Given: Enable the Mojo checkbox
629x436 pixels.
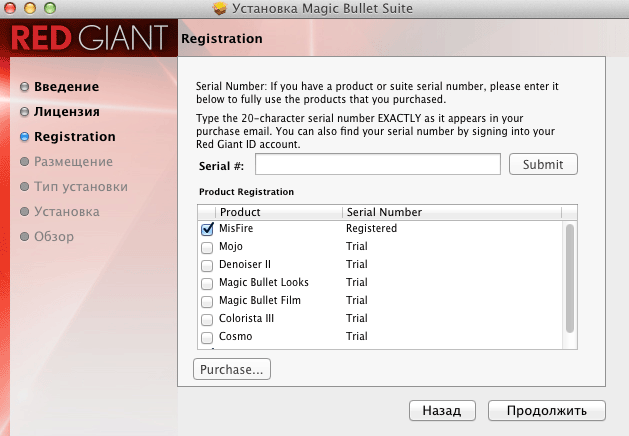Looking at the screenshot, I should 208,247.
